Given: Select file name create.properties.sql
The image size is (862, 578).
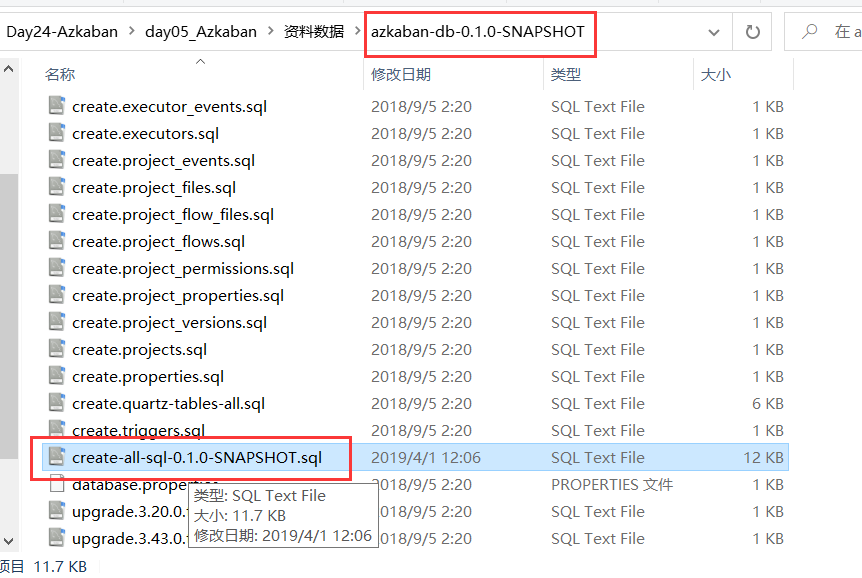Looking at the screenshot, I should [x=148, y=376].
